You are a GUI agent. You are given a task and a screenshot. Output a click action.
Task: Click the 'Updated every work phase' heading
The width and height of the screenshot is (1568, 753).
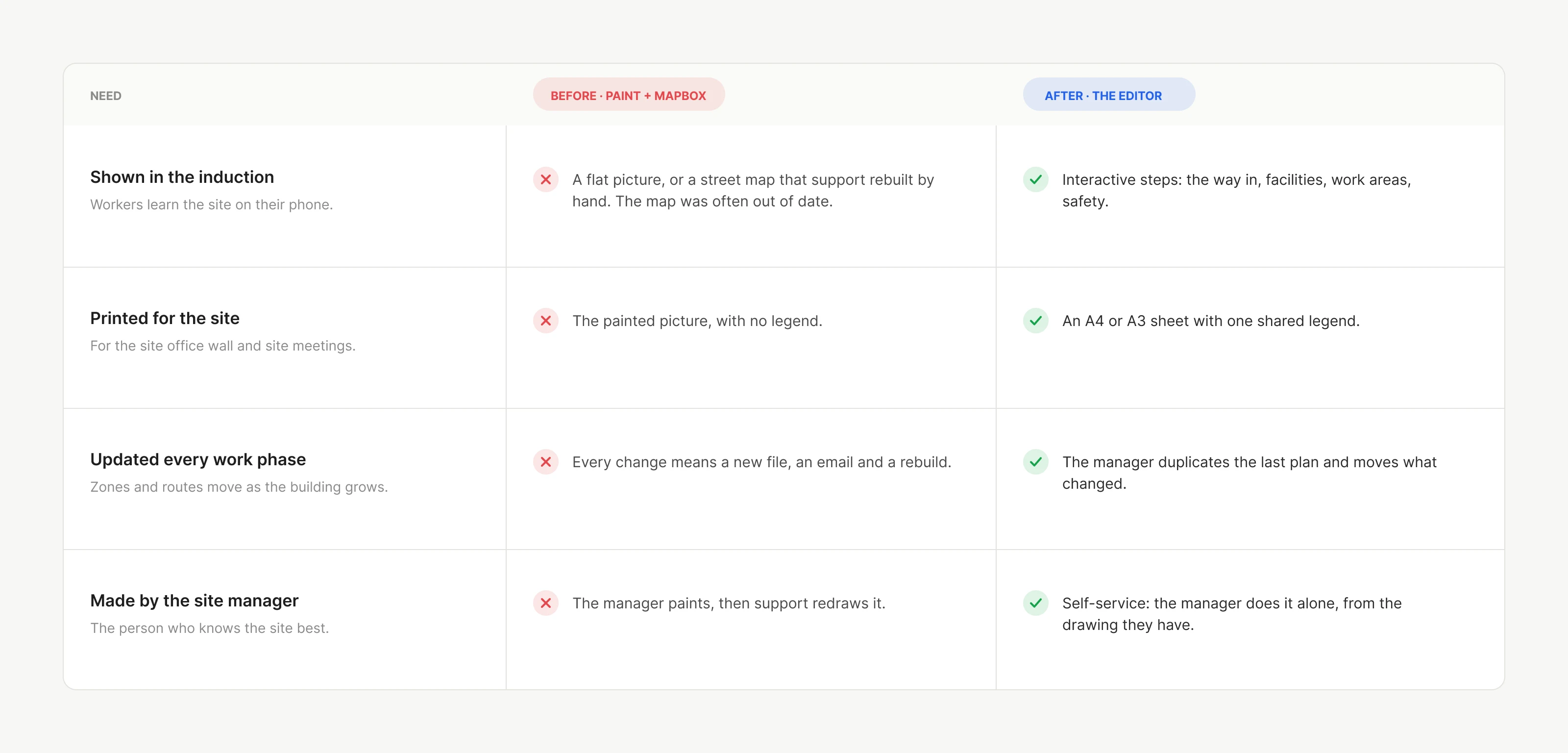[x=198, y=459]
